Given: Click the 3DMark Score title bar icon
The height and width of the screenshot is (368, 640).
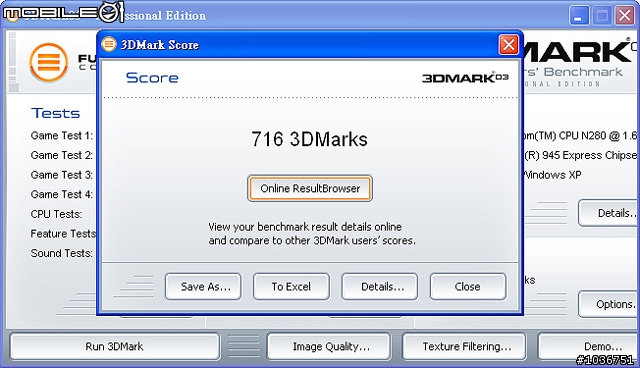Looking at the screenshot, I should (x=109, y=44).
